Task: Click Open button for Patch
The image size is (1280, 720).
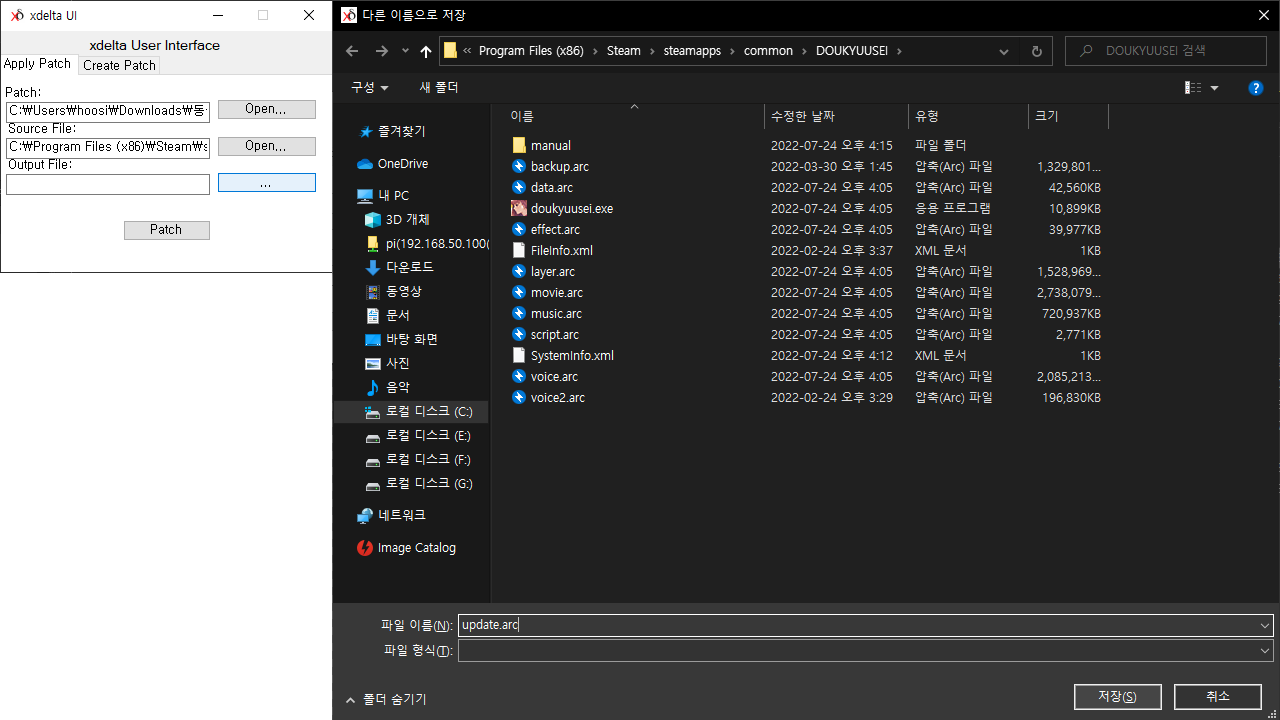Action: pos(266,109)
